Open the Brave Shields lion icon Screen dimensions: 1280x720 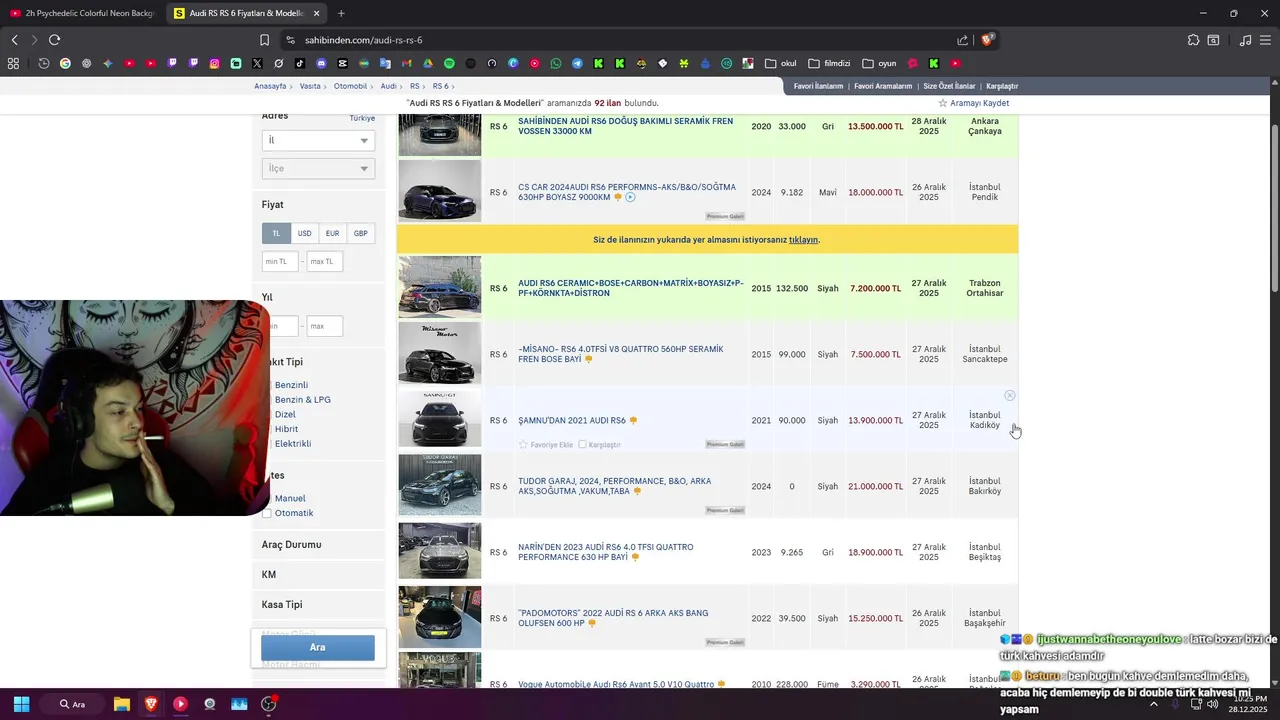click(987, 40)
